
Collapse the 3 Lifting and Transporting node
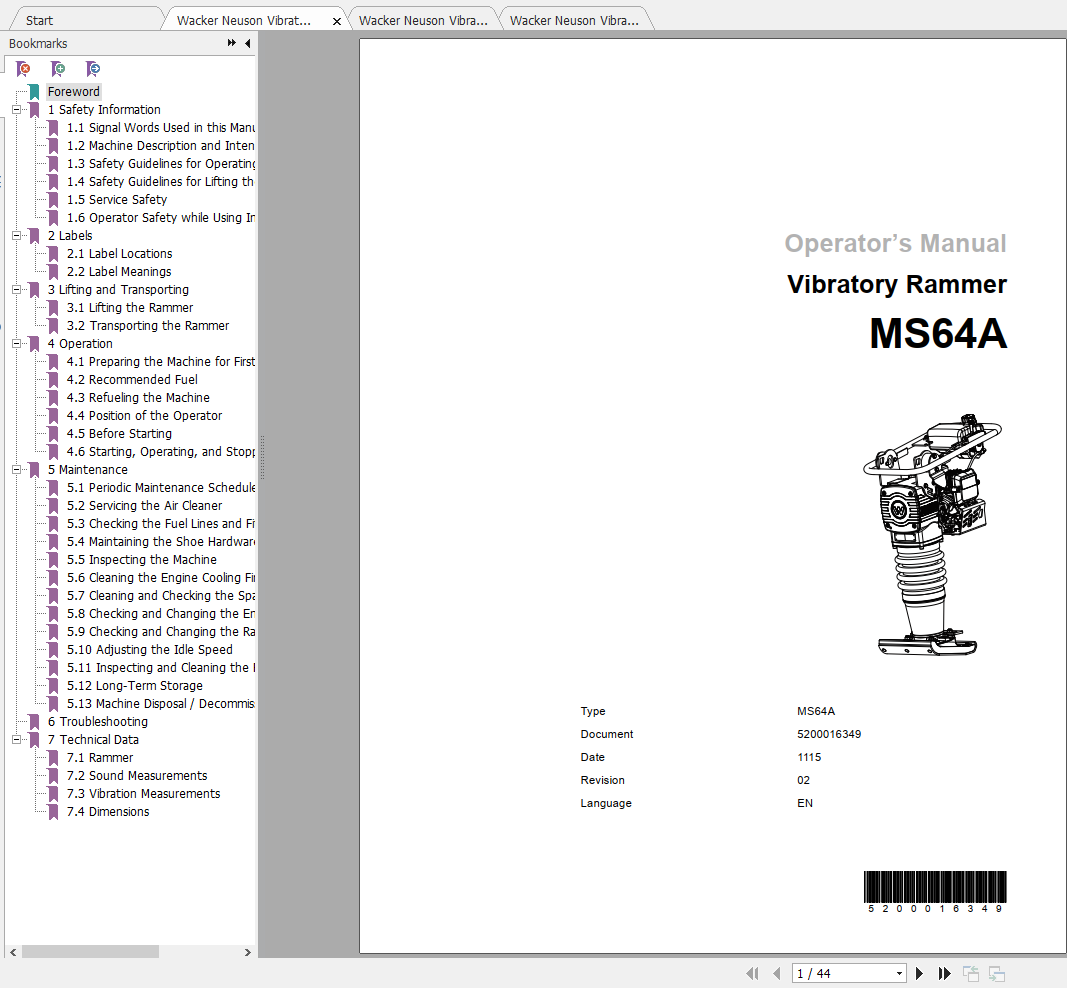pyautogui.click(x=16, y=290)
